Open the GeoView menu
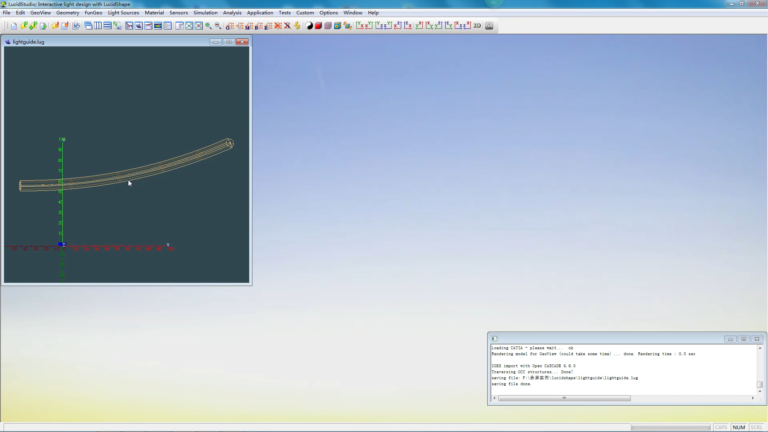768x432 pixels. [x=40, y=13]
